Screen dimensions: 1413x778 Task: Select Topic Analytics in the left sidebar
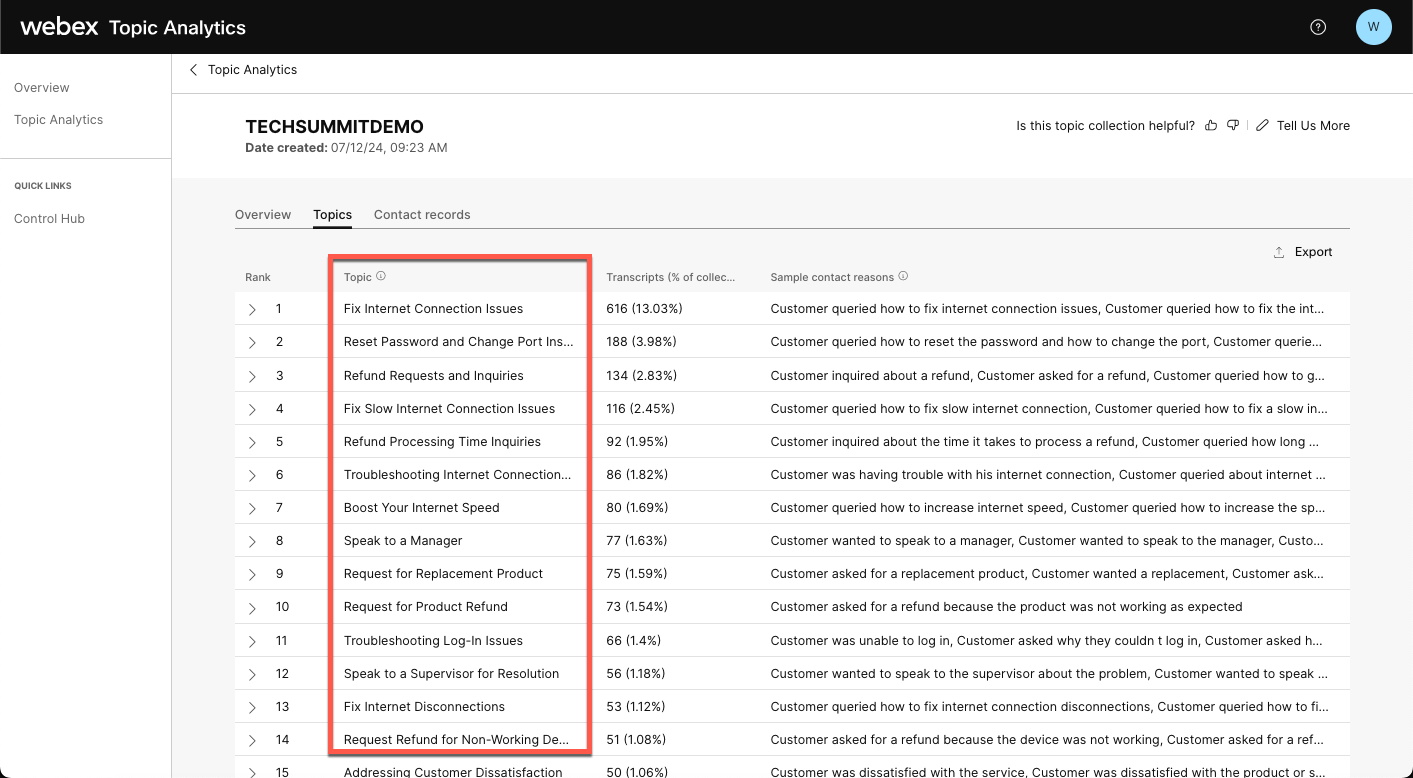click(58, 120)
